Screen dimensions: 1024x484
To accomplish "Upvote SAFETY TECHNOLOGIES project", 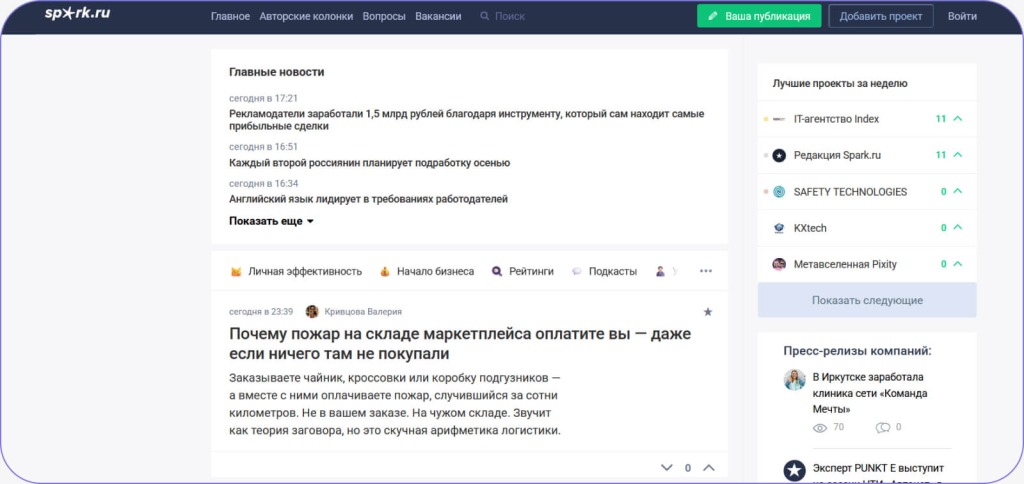I will point(958,191).
